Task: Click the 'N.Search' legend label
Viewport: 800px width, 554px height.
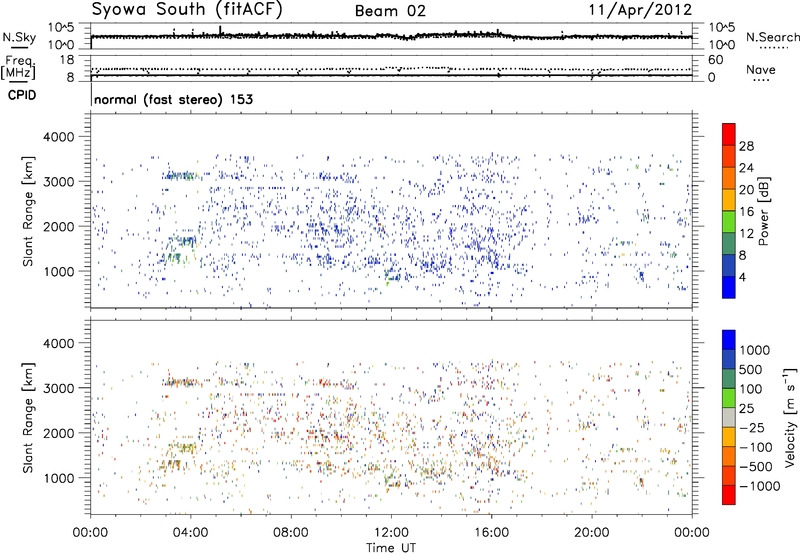Action: tap(773, 37)
